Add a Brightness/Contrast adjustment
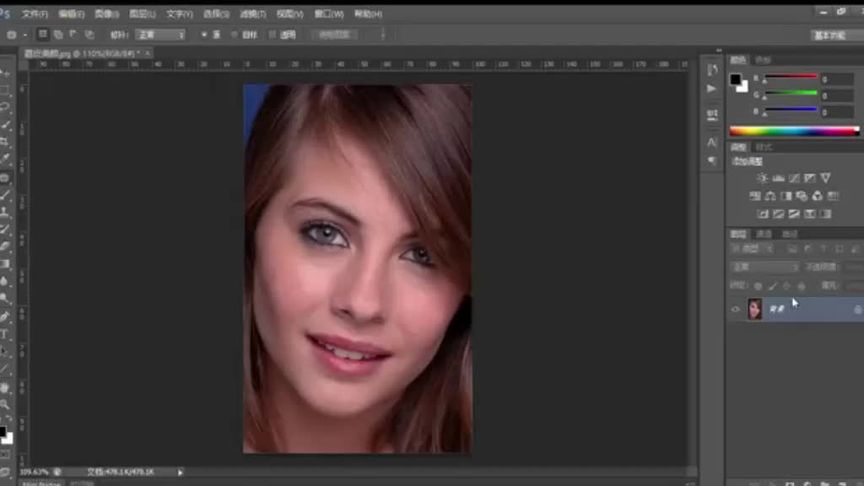Screen dimensions: 864x486 point(762,178)
